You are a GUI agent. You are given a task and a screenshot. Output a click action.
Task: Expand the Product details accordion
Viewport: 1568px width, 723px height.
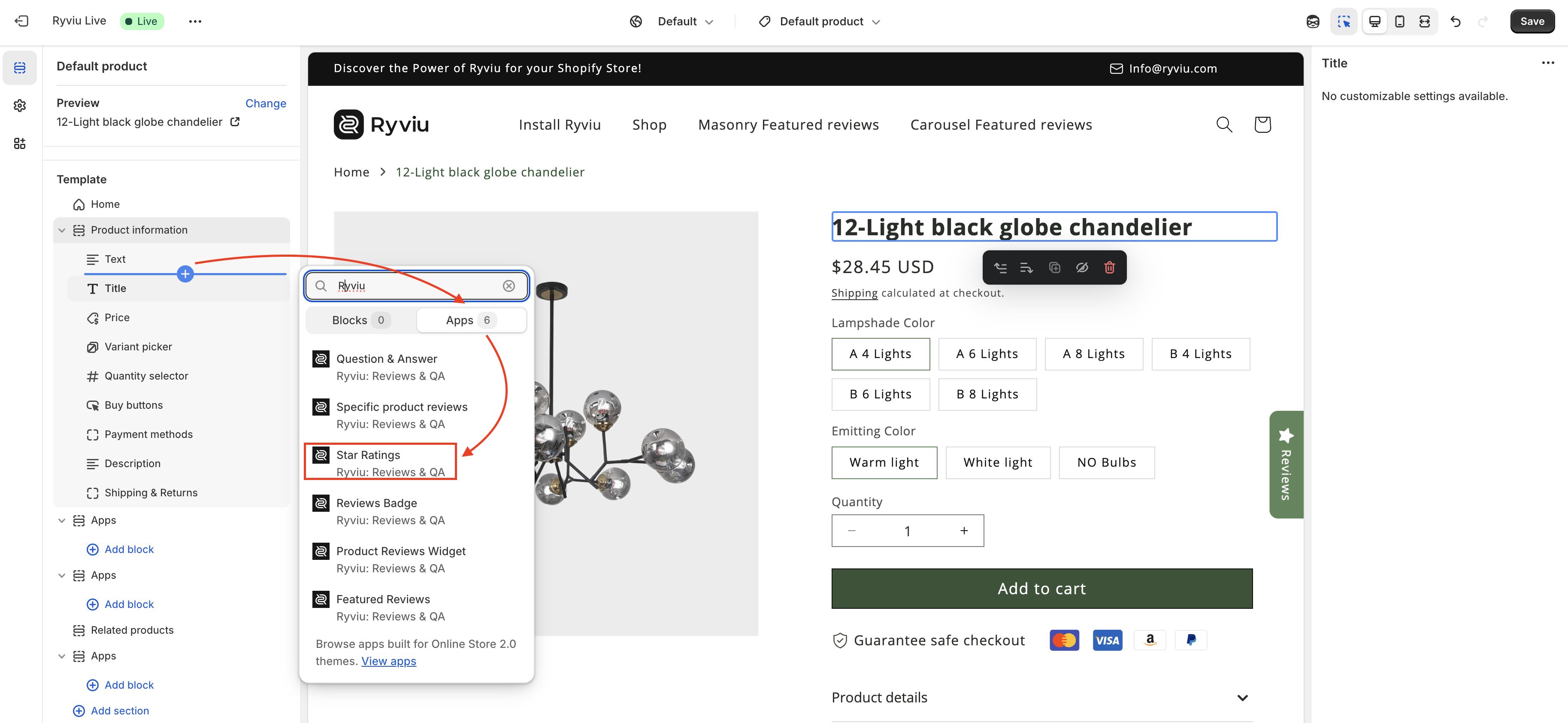click(1242, 698)
